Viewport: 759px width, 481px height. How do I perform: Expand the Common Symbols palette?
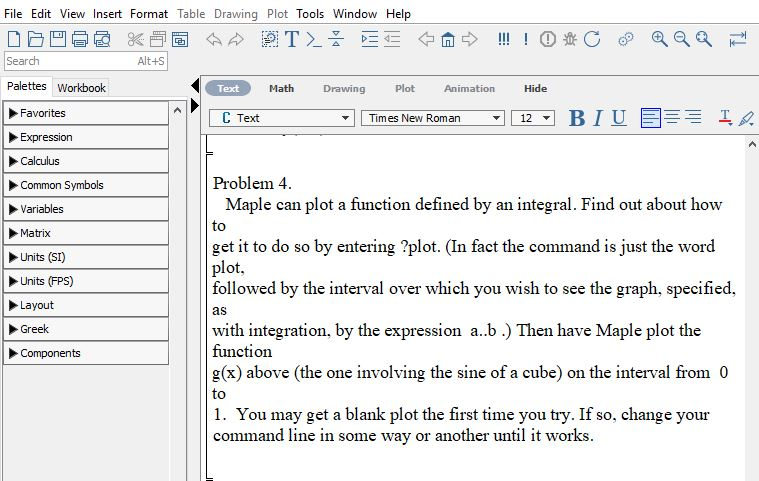[x=86, y=185]
